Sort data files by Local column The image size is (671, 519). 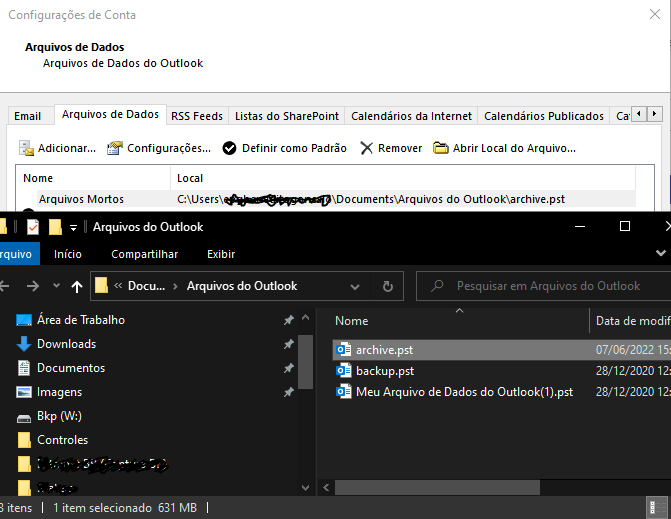[403, 178]
